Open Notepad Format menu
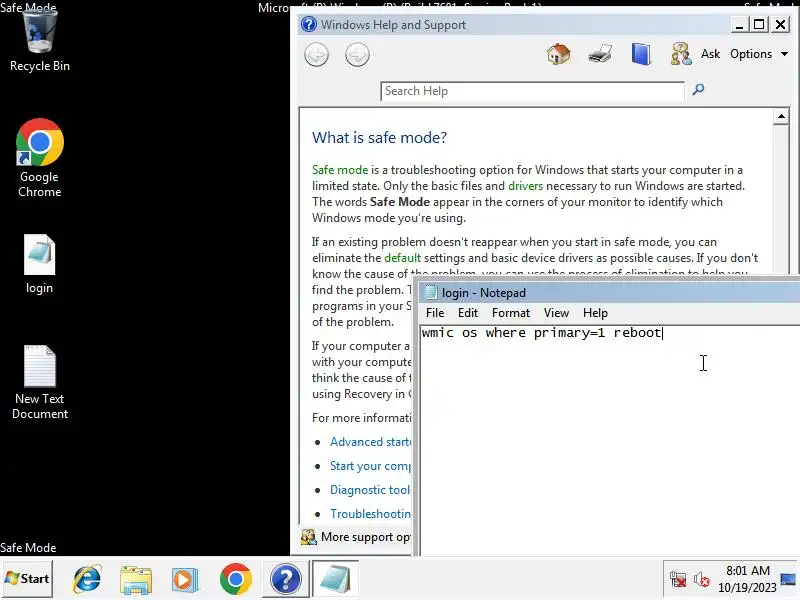Screen dimensions: 800x600 (511, 313)
